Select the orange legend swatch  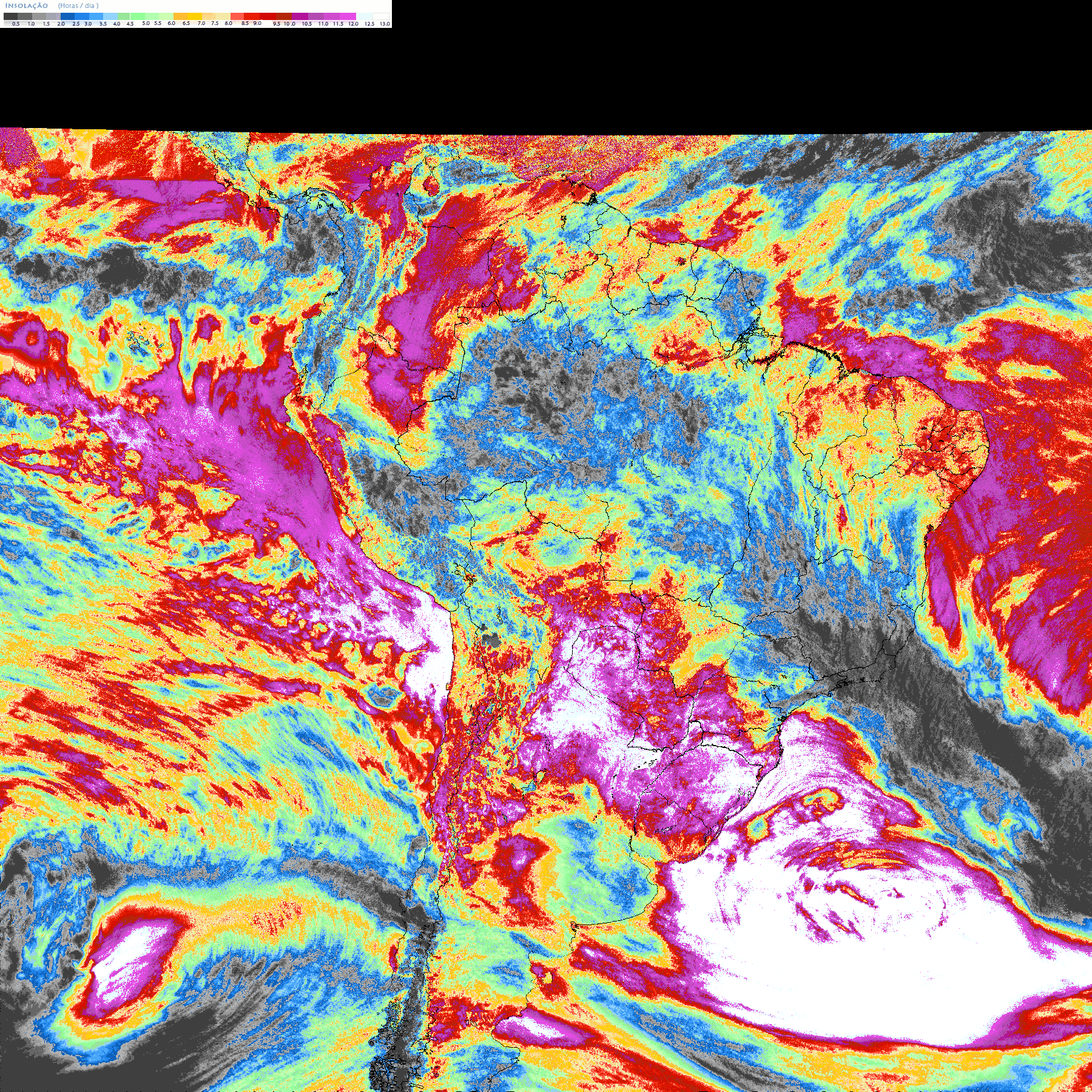(x=180, y=16)
